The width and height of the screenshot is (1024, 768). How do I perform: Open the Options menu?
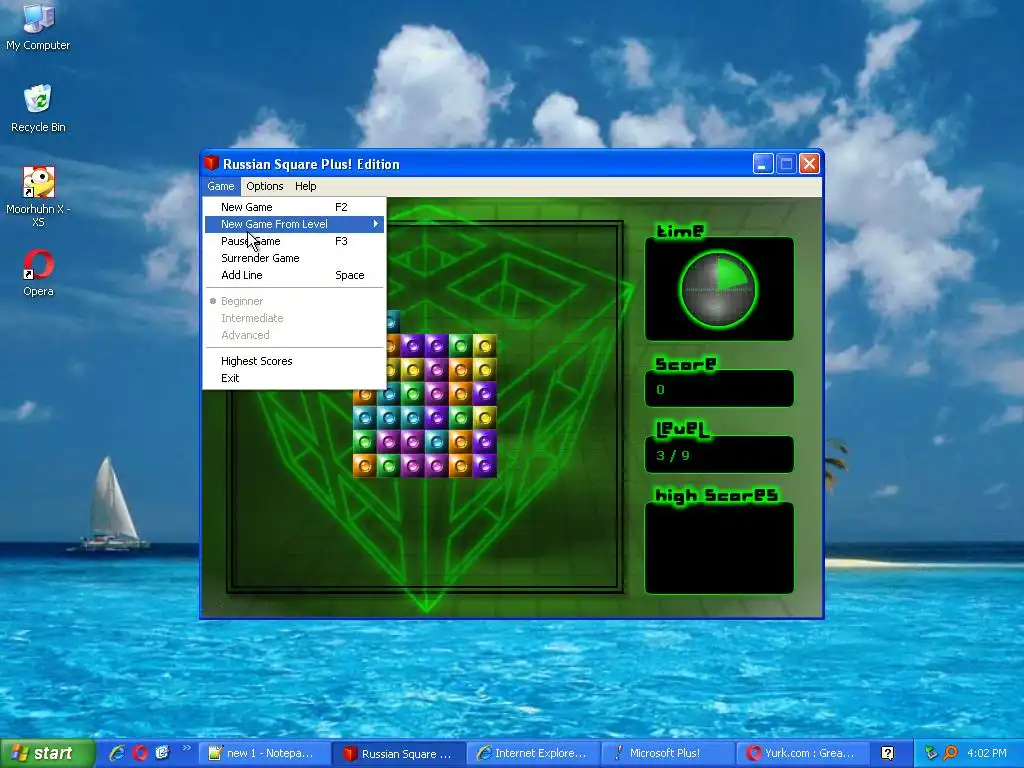(x=264, y=186)
